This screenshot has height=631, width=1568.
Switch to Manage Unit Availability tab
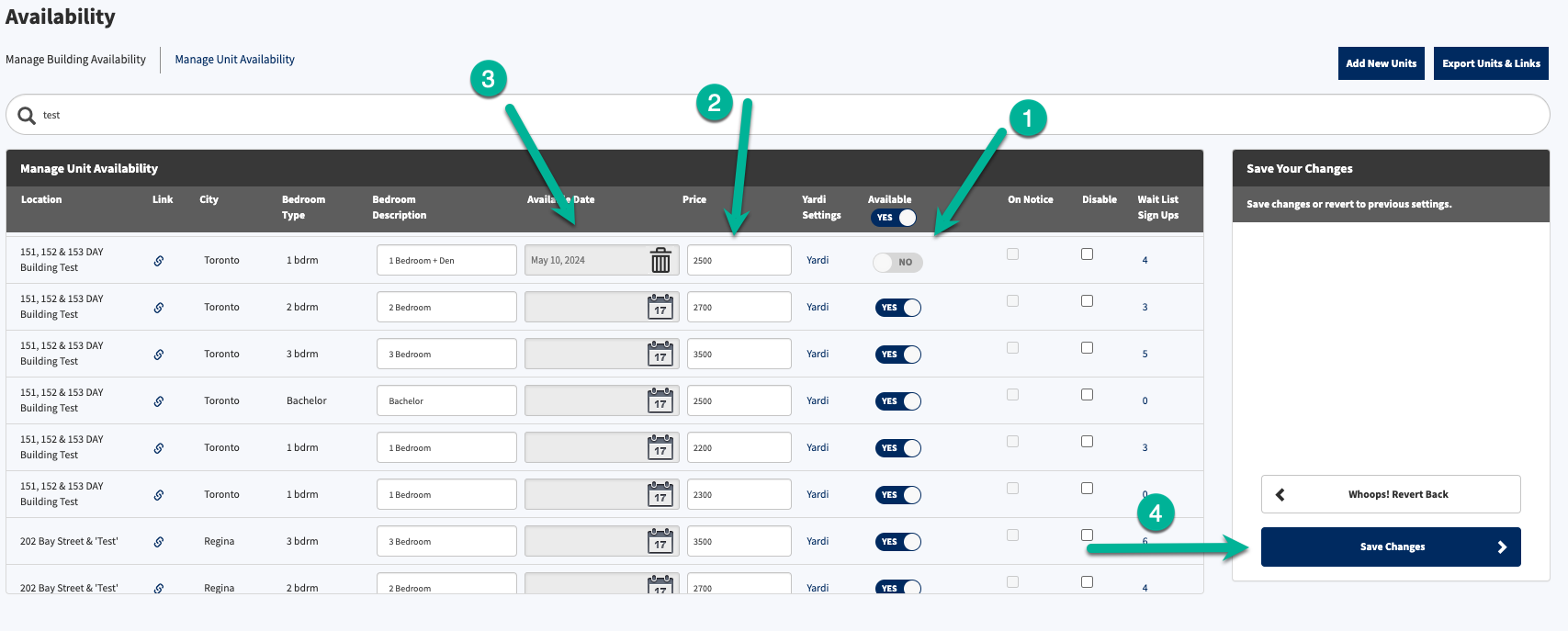[x=235, y=60]
